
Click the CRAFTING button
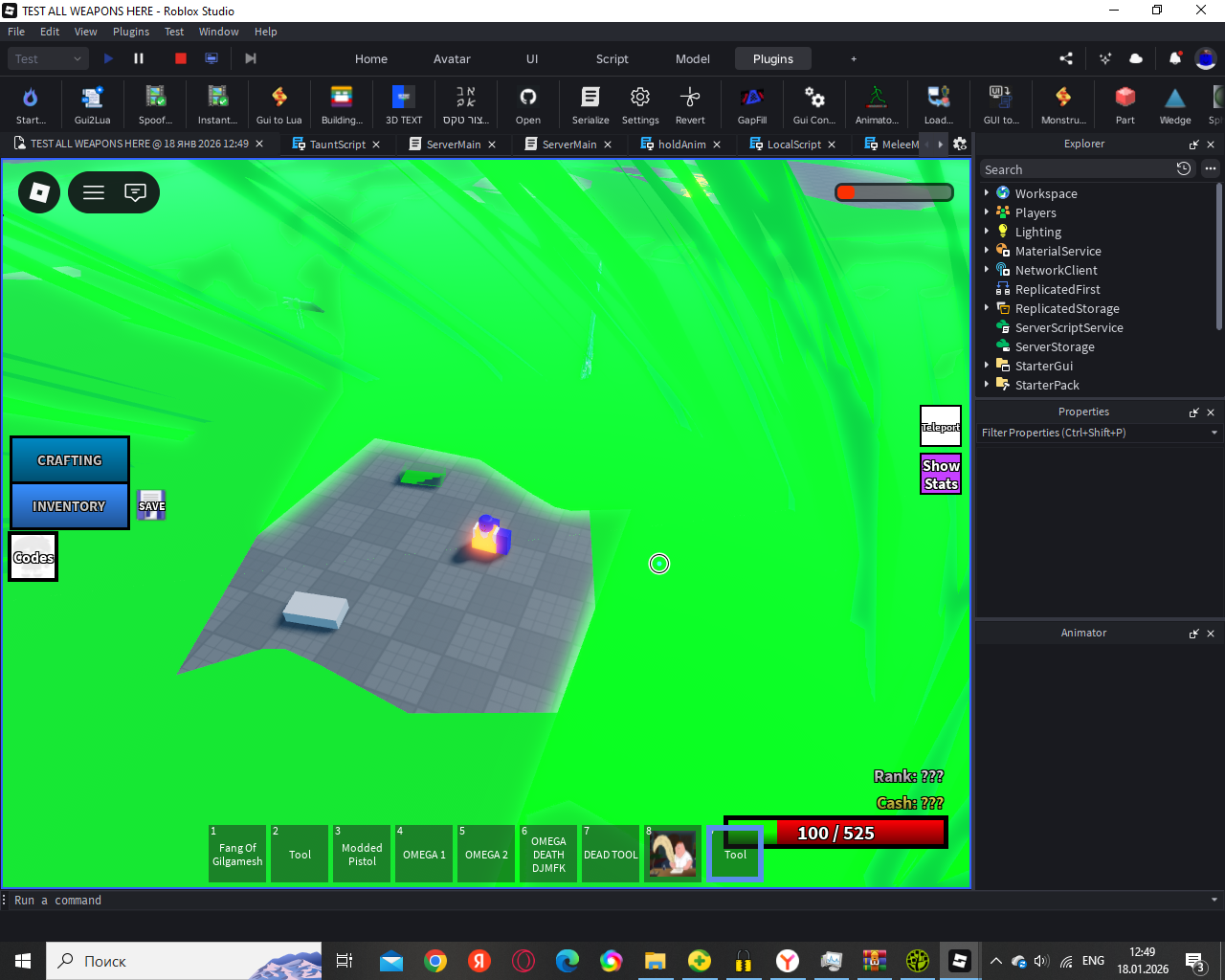[x=69, y=460]
